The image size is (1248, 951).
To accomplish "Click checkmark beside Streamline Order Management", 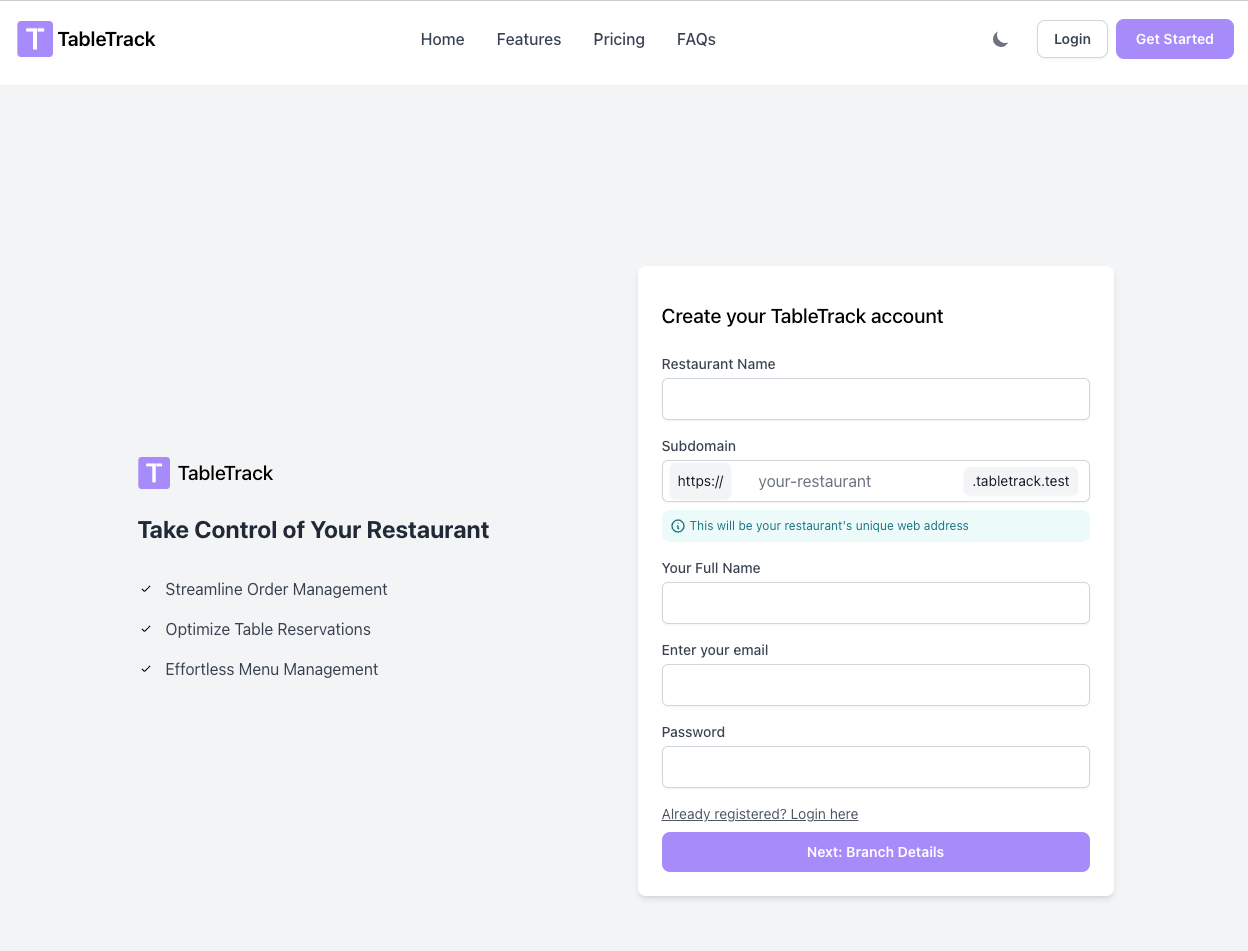I will point(146,589).
